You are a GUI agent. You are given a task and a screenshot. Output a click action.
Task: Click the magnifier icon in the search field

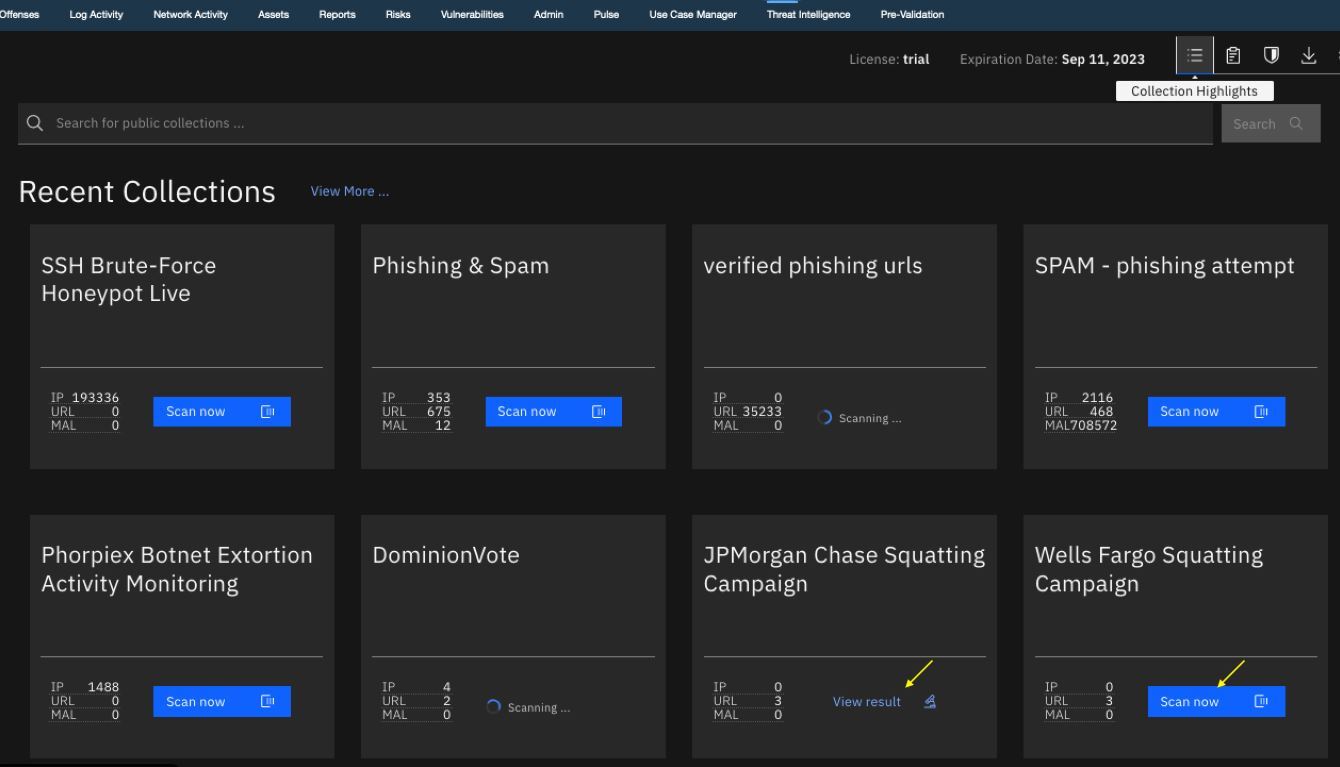35,124
